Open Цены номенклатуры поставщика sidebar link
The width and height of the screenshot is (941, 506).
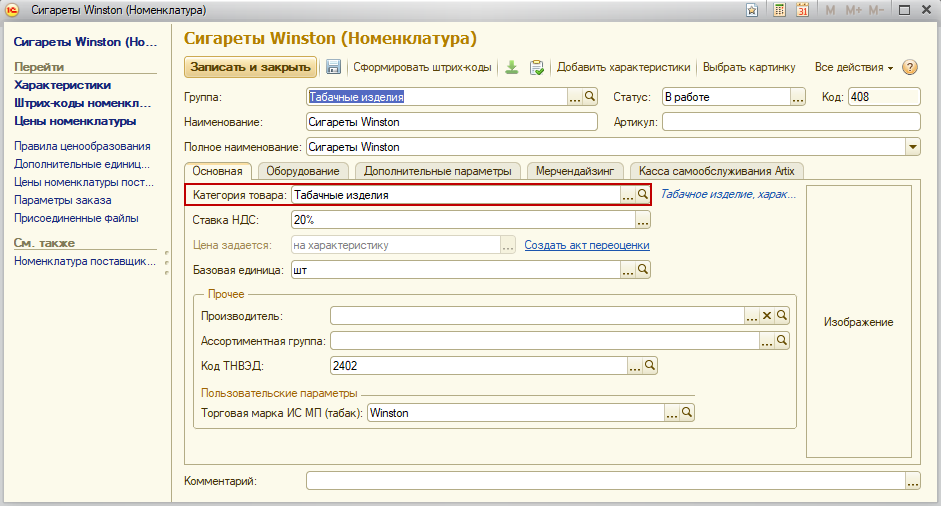click(x=84, y=182)
